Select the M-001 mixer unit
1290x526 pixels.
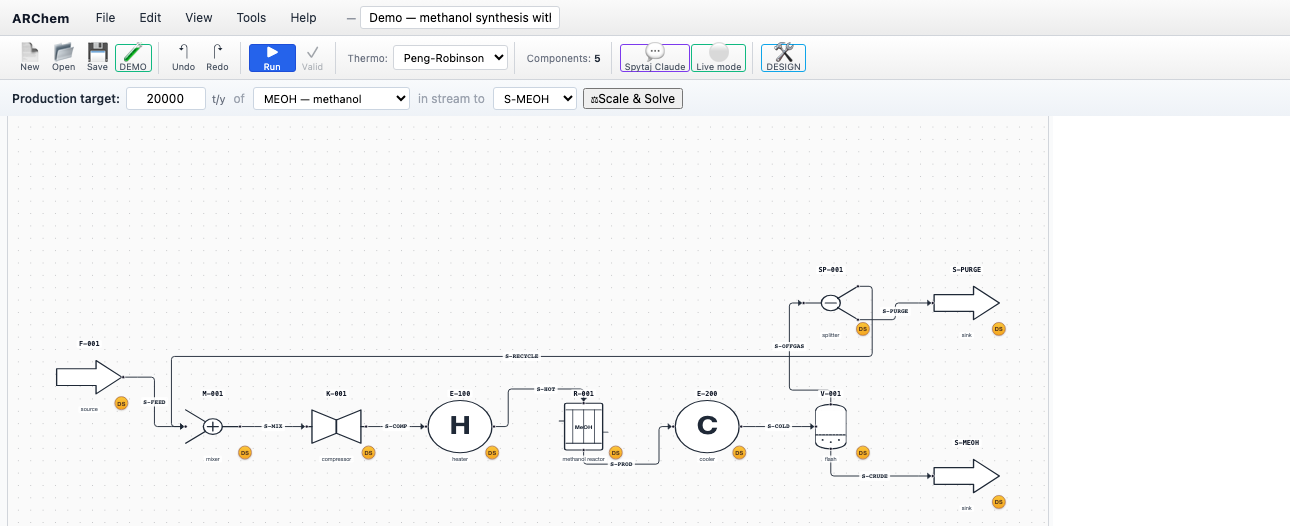pos(212,426)
